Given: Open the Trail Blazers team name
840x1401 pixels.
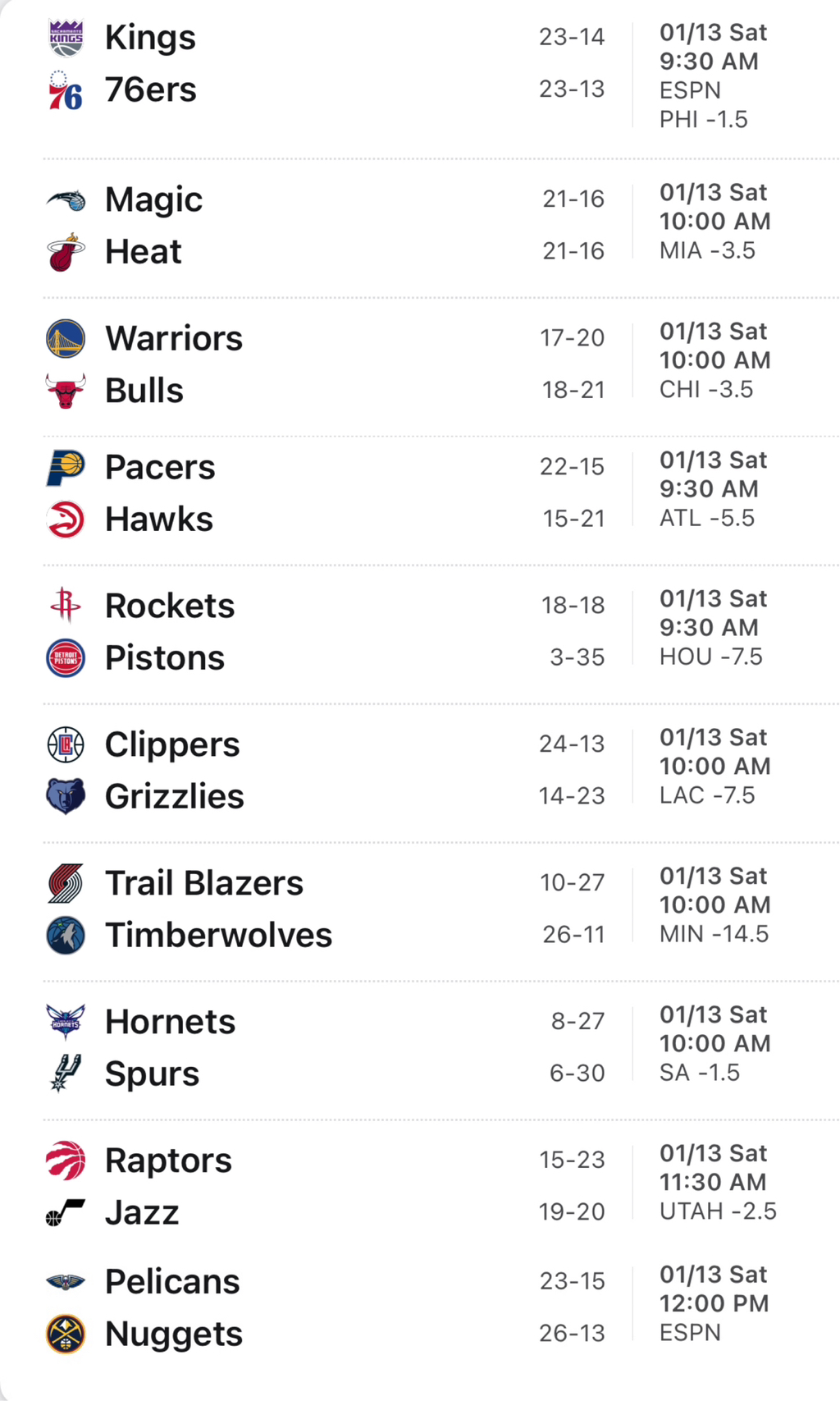Looking at the screenshot, I should pyautogui.click(x=204, y=883).
